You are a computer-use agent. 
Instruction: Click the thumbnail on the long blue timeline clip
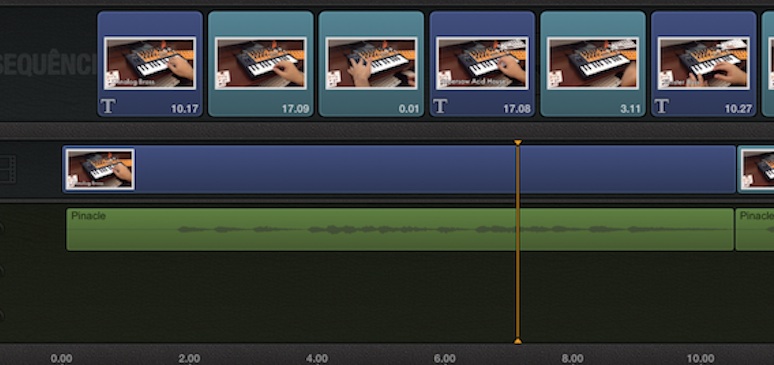(x=100, y=169)
